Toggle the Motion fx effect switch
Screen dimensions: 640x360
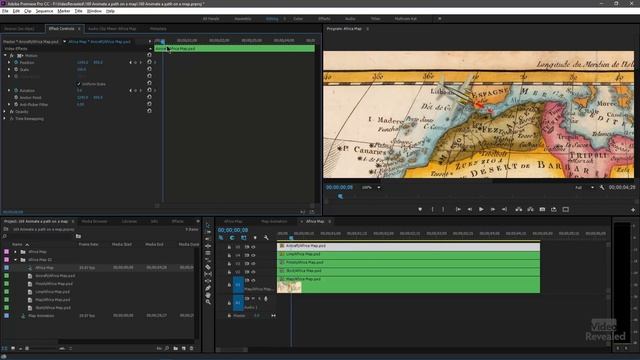tap(12, 55)
